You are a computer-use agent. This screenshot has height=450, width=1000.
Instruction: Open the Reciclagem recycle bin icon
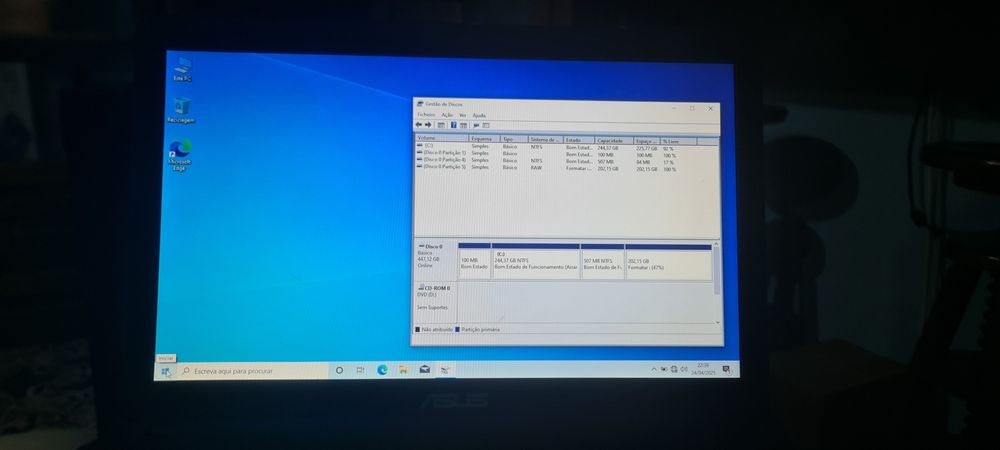(x=181, y=110)
